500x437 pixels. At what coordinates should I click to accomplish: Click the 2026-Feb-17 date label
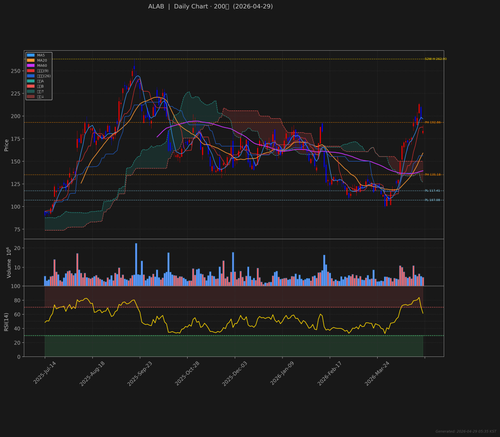[330, 373]
